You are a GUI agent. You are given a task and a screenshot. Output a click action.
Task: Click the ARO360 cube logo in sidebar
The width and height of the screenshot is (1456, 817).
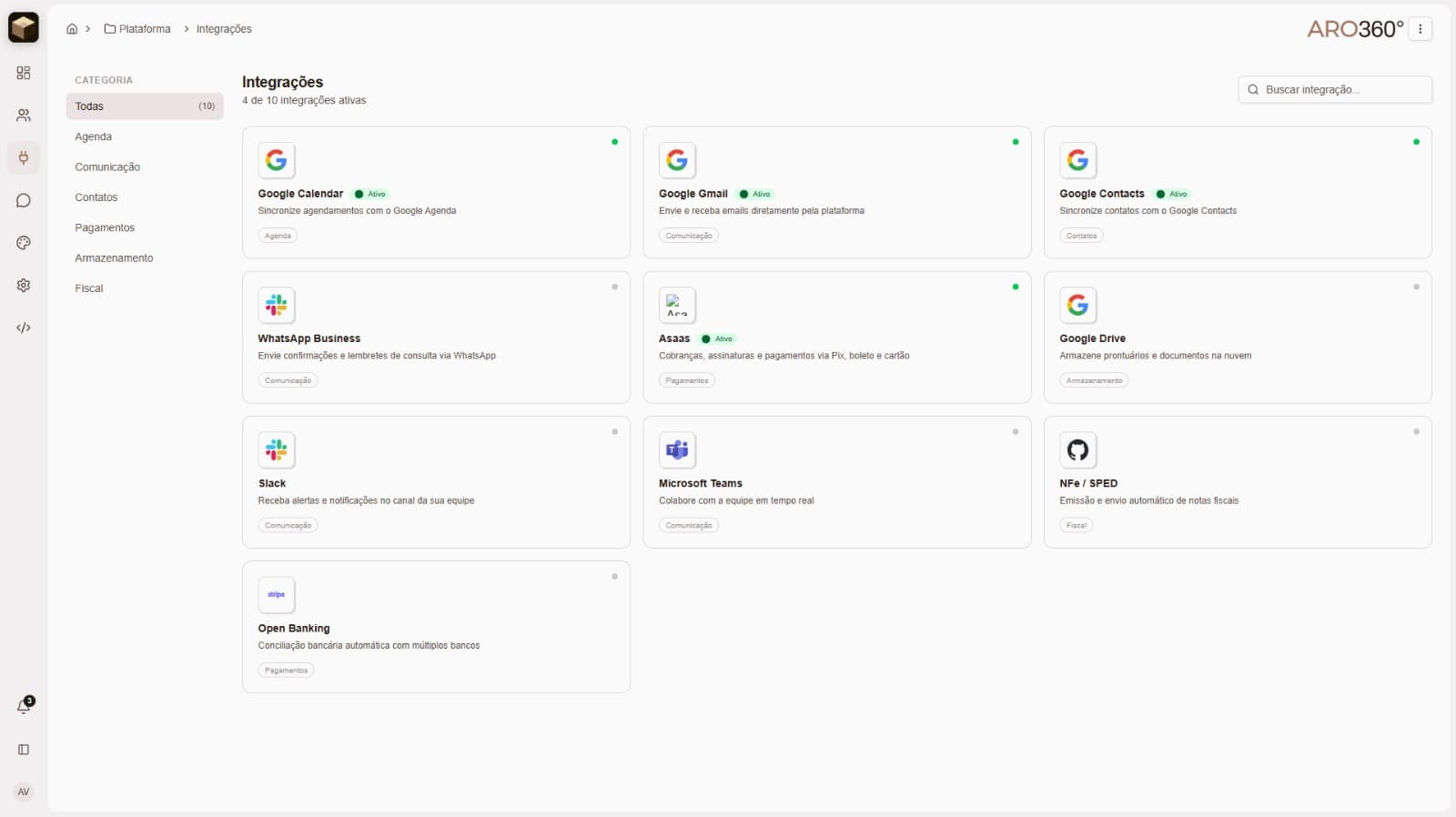(x=24, y=27)
